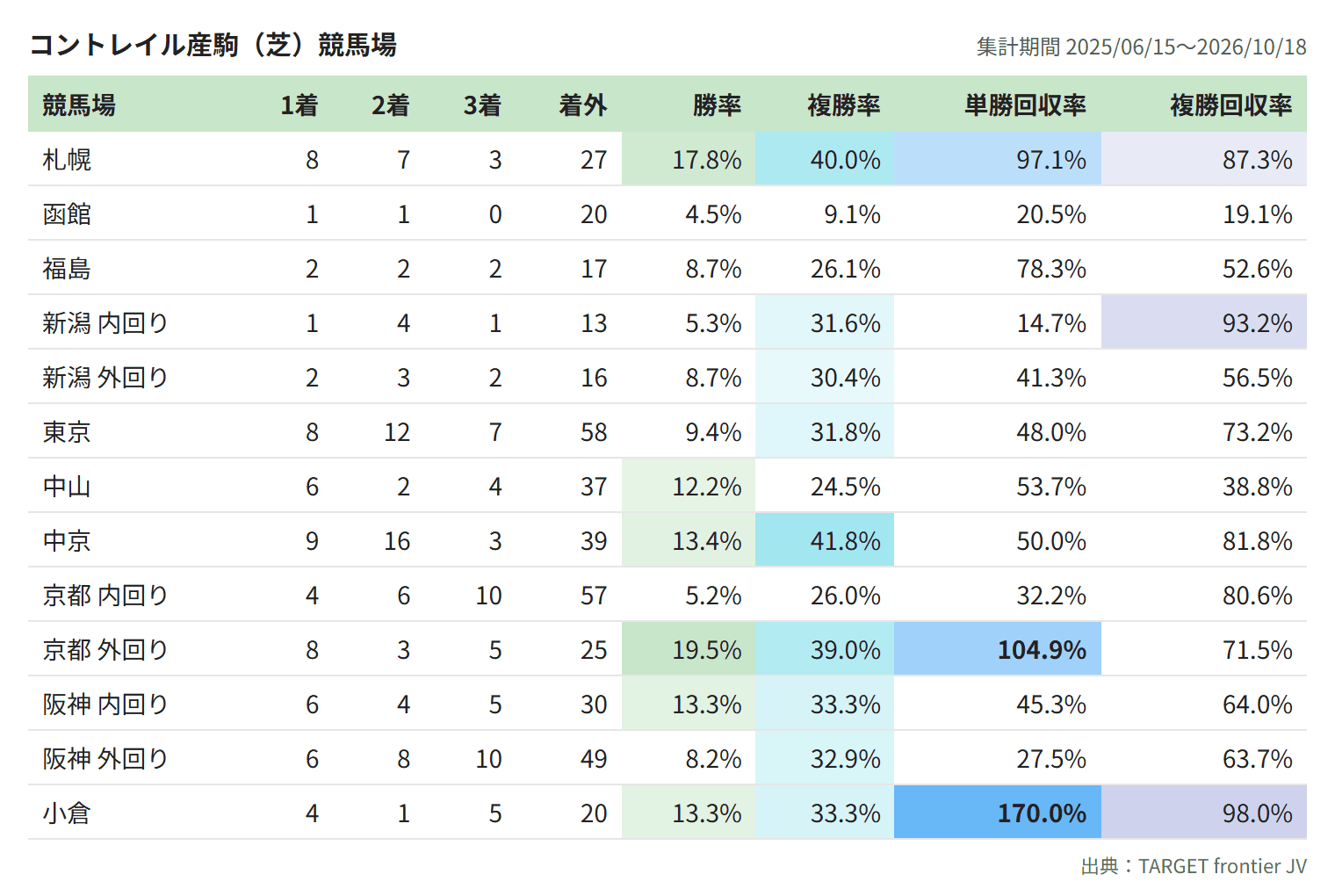Click the 170.0% cell for 小倉
The width and height of the screenshot is (1335, 896).
tap(998, 813)
